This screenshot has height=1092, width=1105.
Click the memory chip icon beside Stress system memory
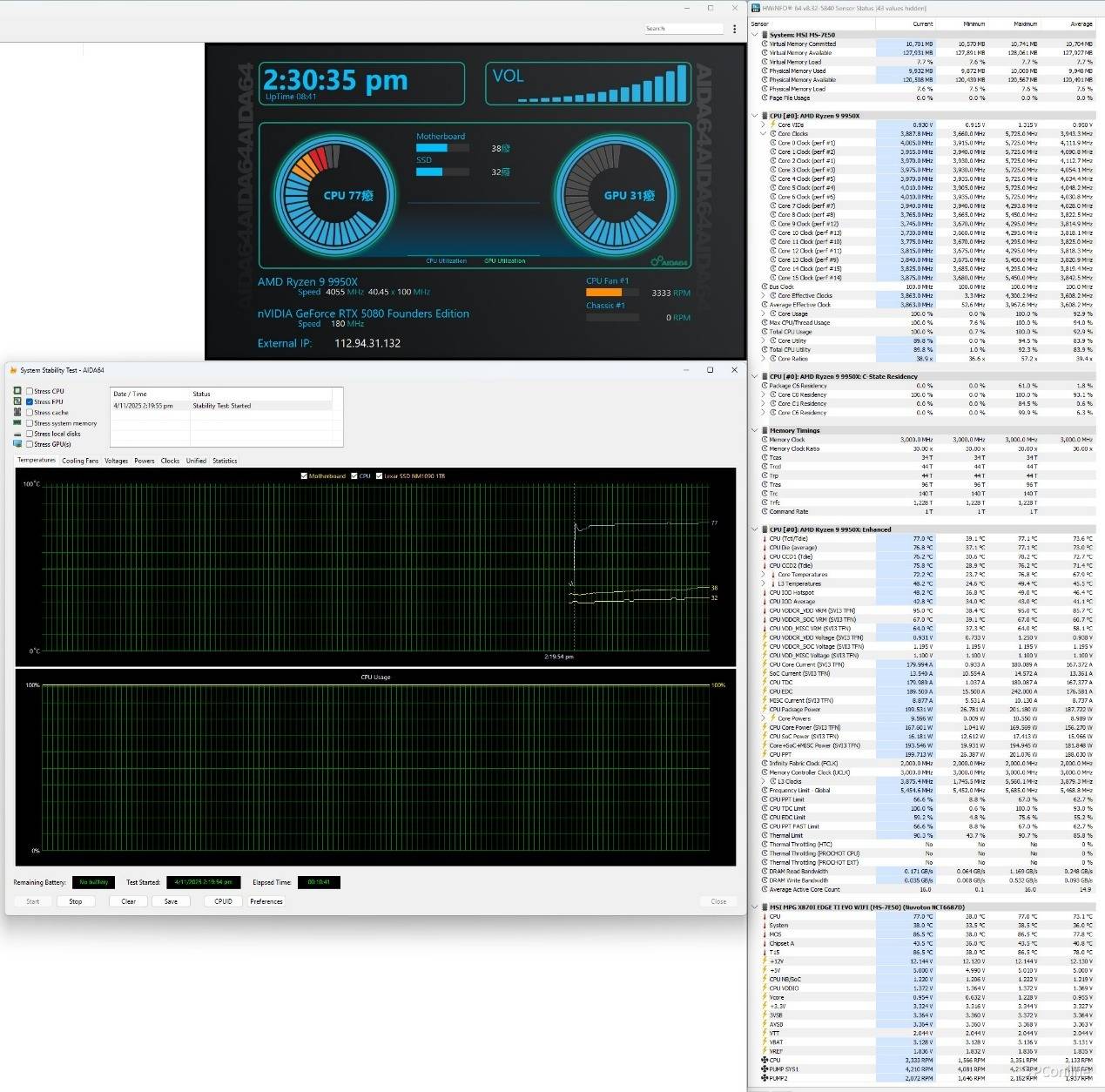(x=17, y=423)
